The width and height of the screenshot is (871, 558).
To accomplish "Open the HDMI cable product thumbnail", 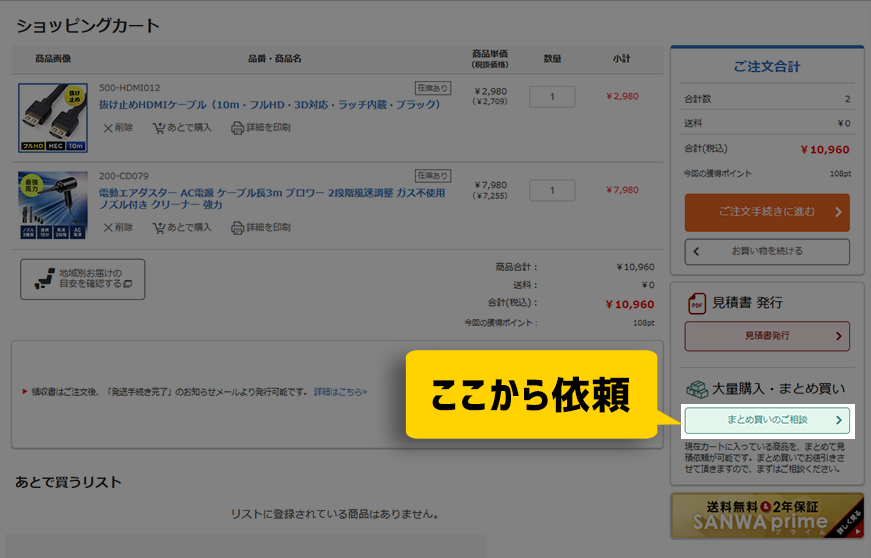I will click(x=53, y=118).
